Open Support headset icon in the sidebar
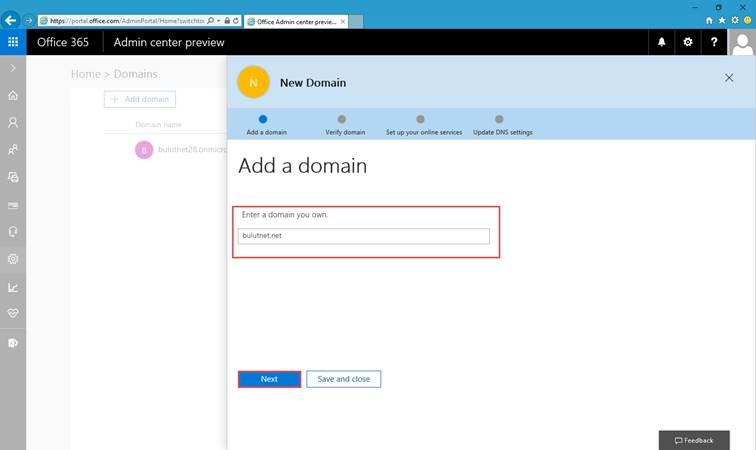756x450 pixels. click(x=13, y=232)
